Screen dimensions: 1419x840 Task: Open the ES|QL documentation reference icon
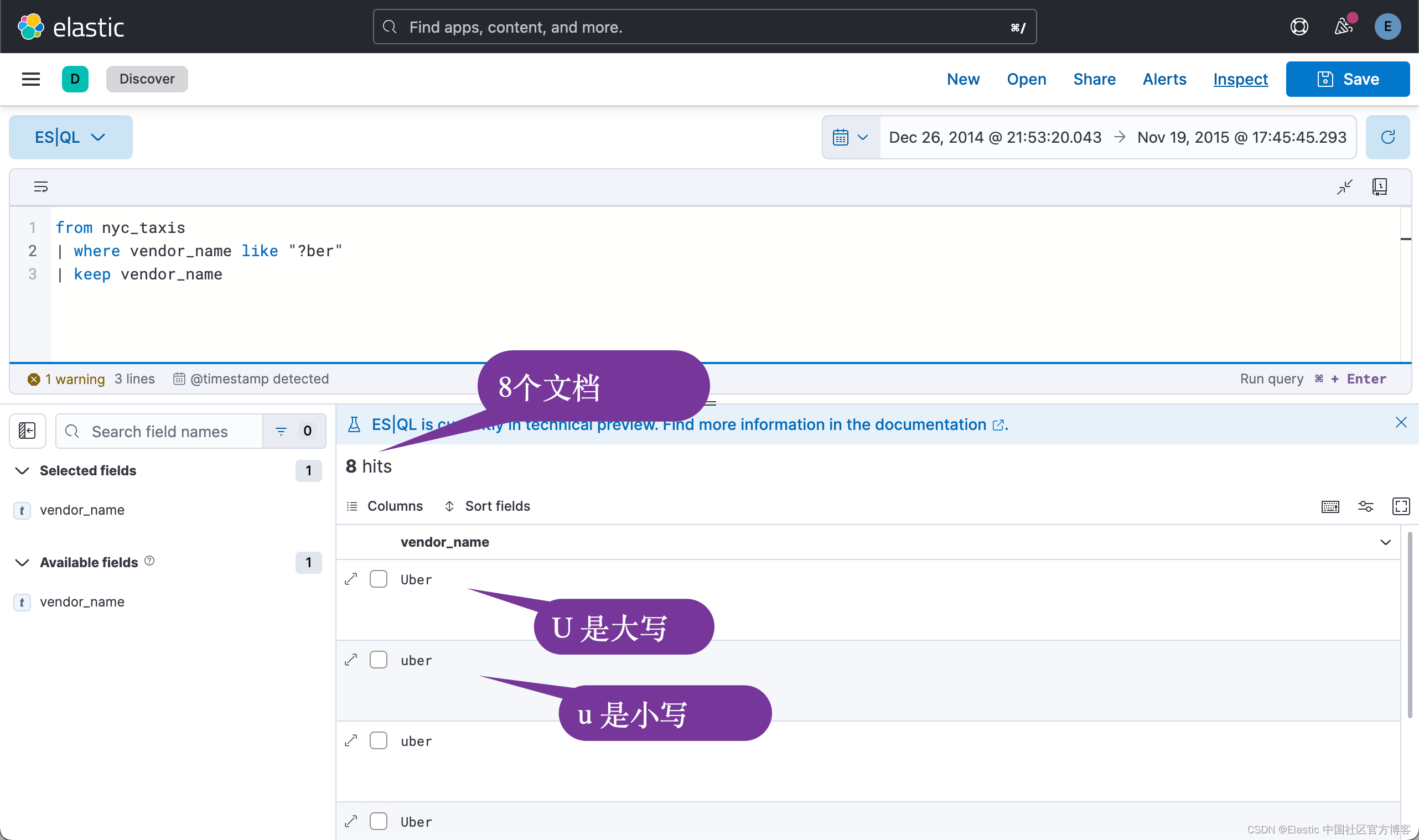[x=1379, y=186]
